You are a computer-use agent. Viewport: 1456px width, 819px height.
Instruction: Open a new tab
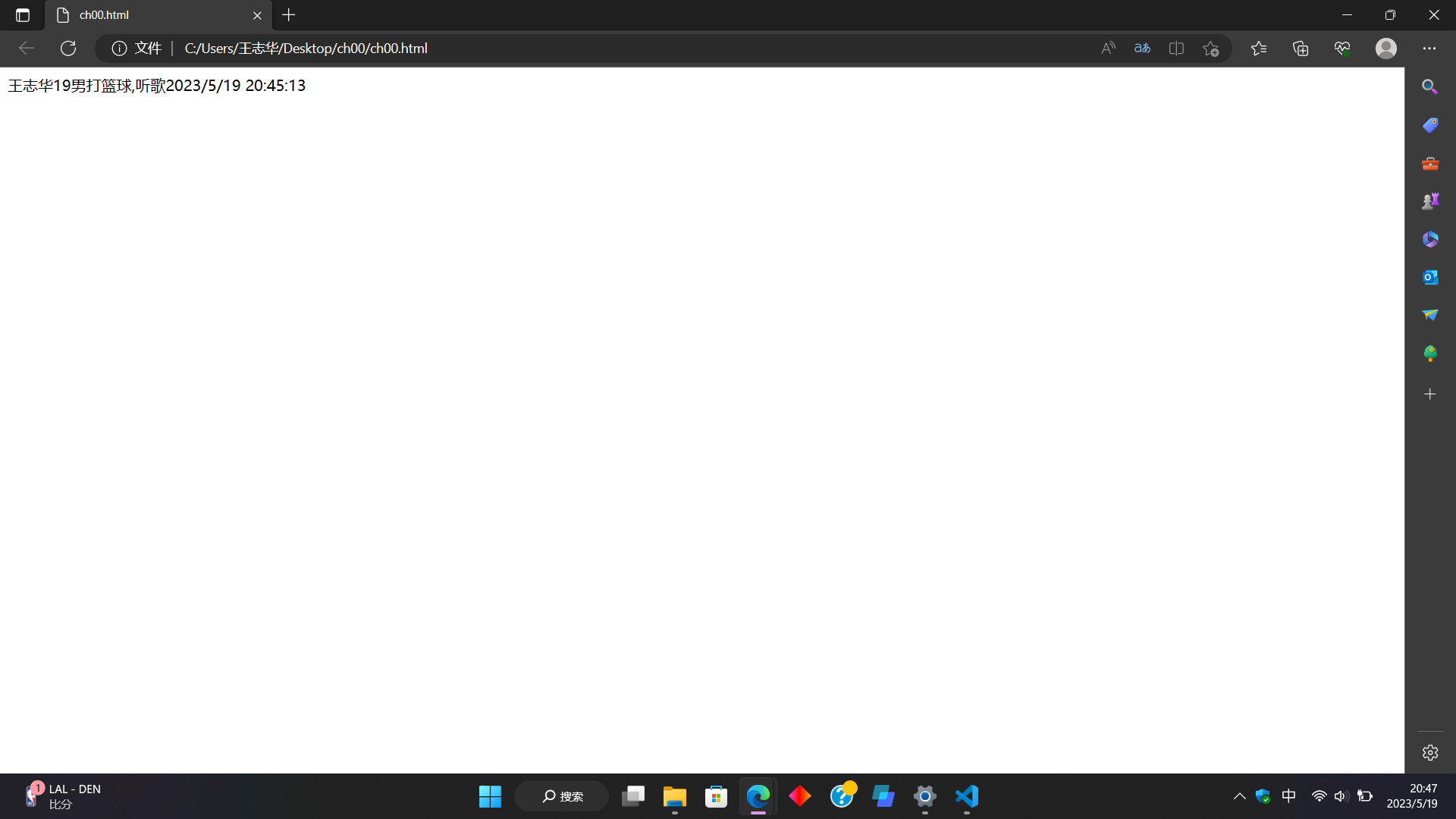(x=289, y=15)
